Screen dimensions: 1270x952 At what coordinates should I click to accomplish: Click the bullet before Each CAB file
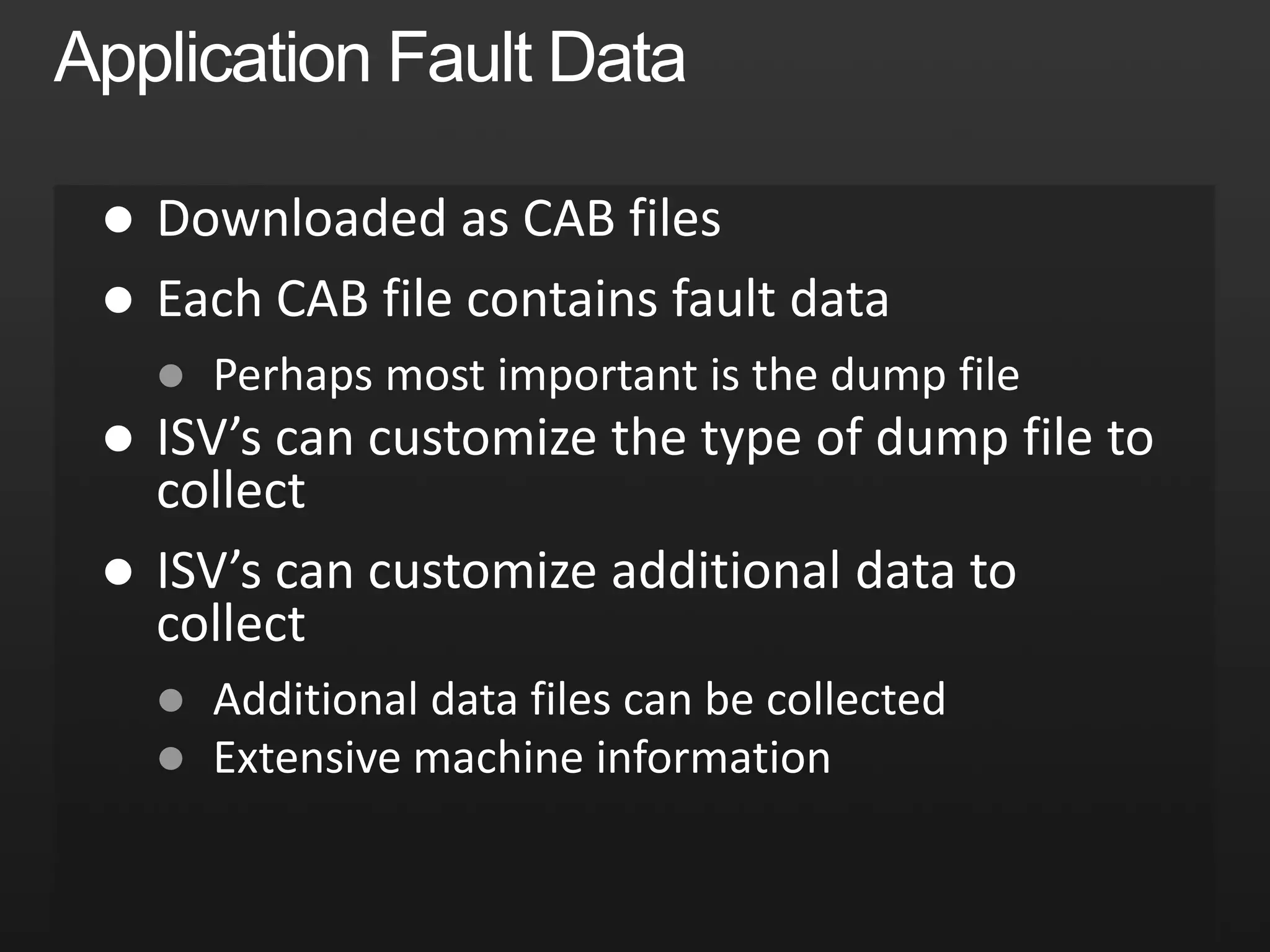[118, 301]
